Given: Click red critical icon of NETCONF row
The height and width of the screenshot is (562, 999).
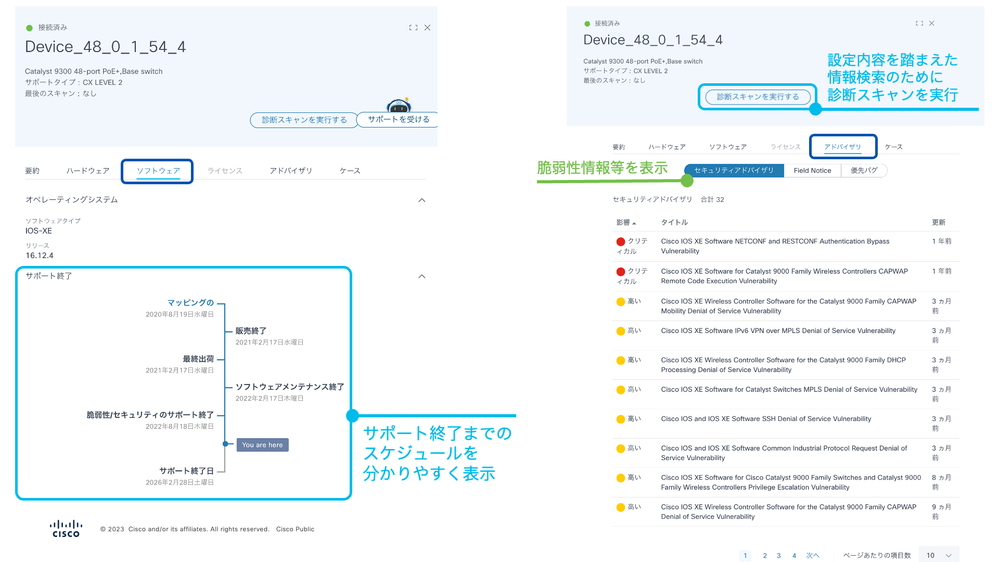Looking at the screenshot, I should tap(621, 241).
